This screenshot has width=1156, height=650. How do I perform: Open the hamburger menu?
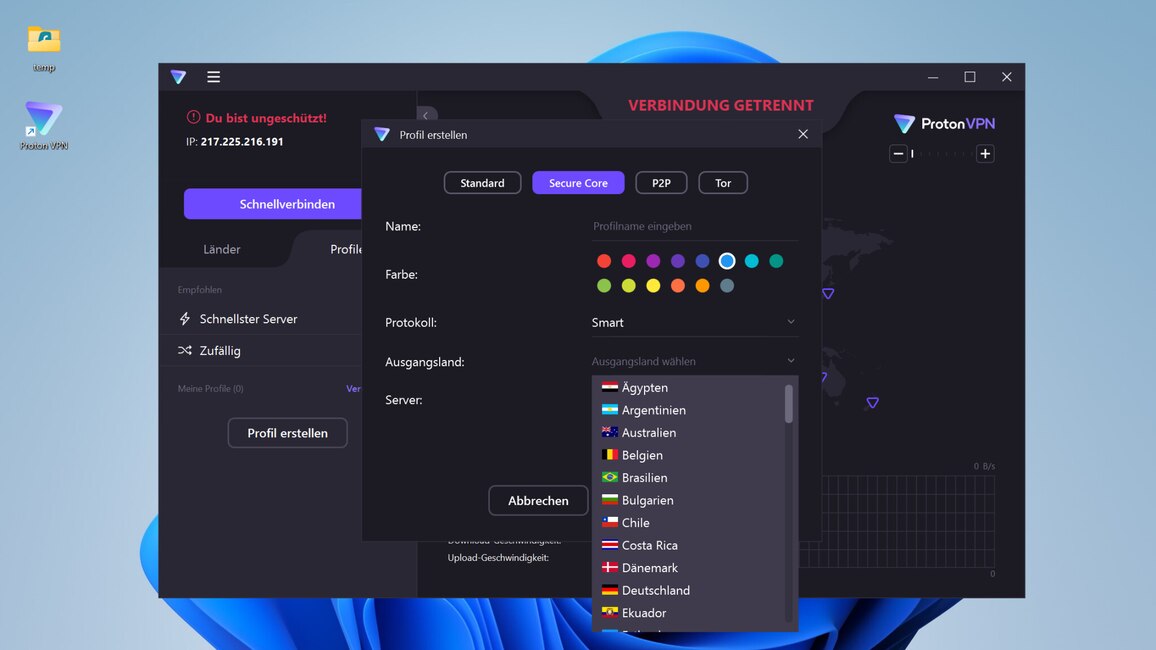(213, 76)
